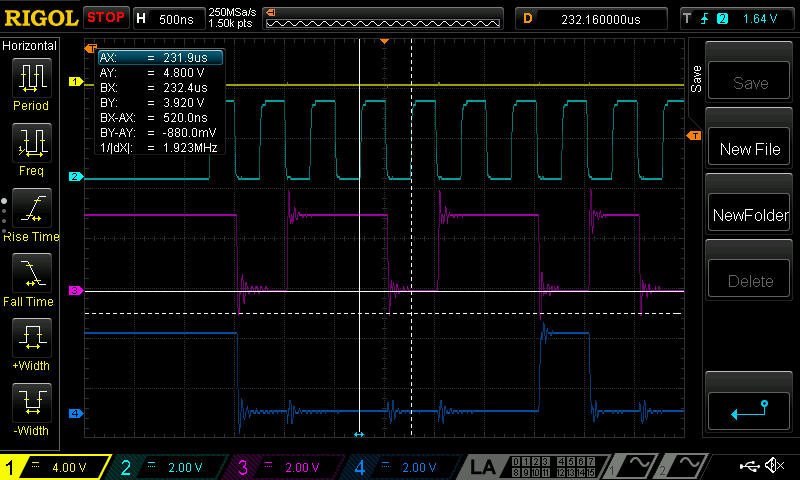This screenshot has height=480, width=800.
Task: Select the +Width measurement icon
Action: (32, 338)
